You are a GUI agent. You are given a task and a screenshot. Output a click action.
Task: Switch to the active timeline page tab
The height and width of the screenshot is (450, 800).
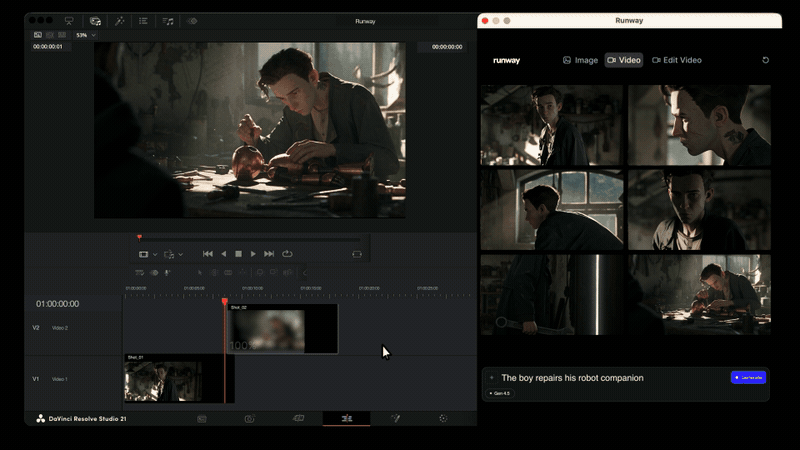(x=346, y=418)
